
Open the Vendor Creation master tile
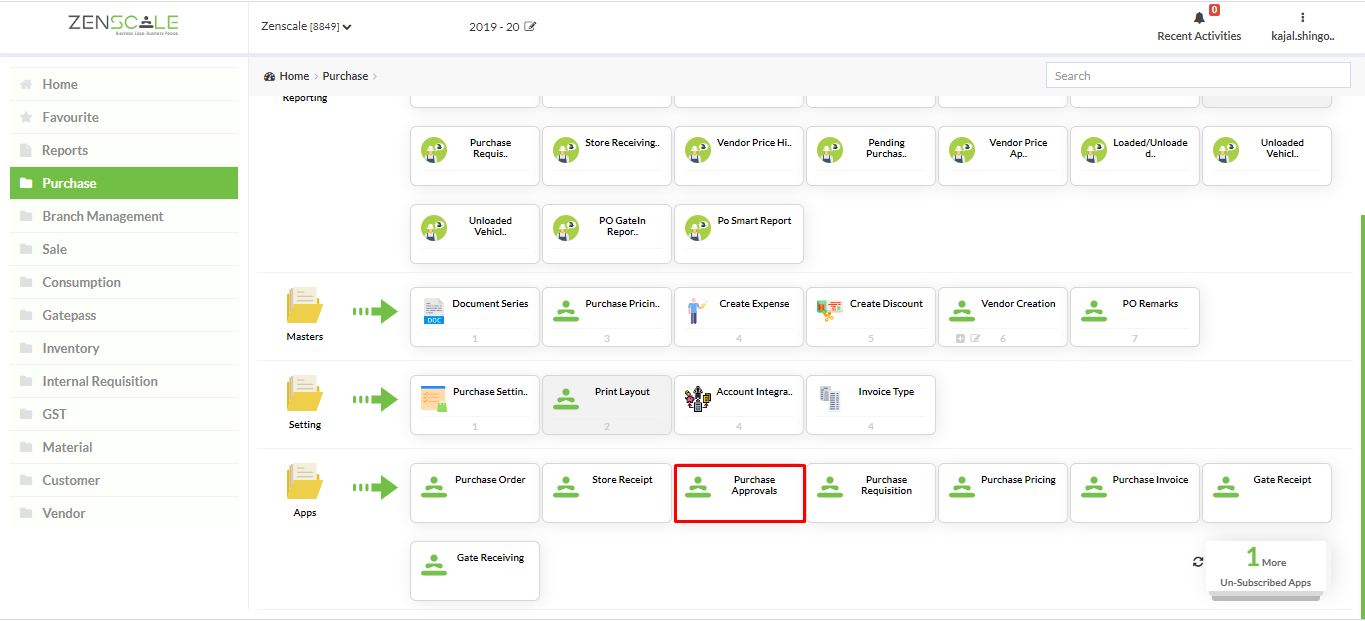click(x=1003, y=317)
